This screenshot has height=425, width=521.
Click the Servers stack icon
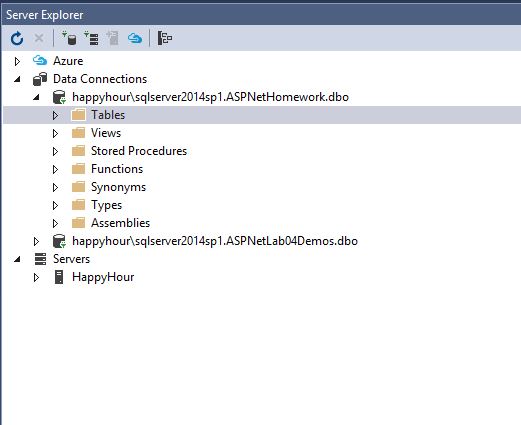tap(40, 259)
